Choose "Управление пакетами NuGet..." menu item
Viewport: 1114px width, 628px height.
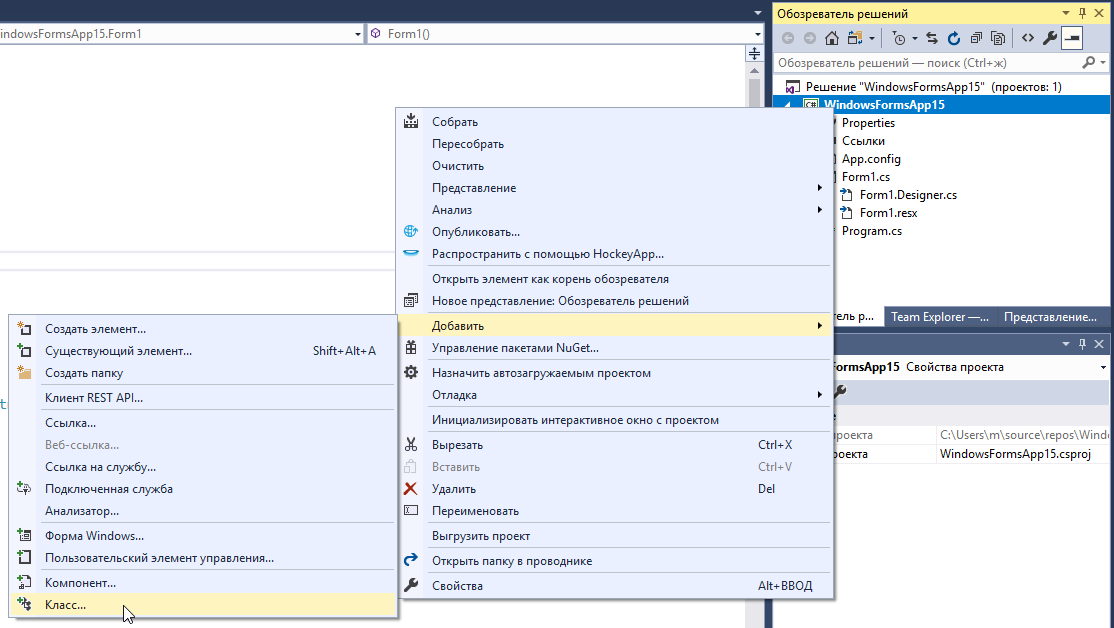point(515,348)
